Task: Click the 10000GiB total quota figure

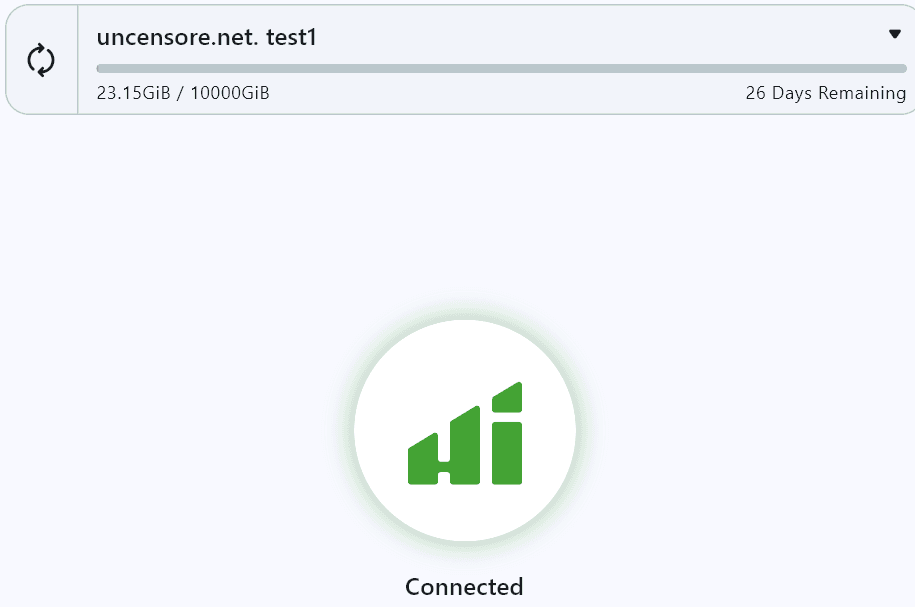Action: pos(230,93)
